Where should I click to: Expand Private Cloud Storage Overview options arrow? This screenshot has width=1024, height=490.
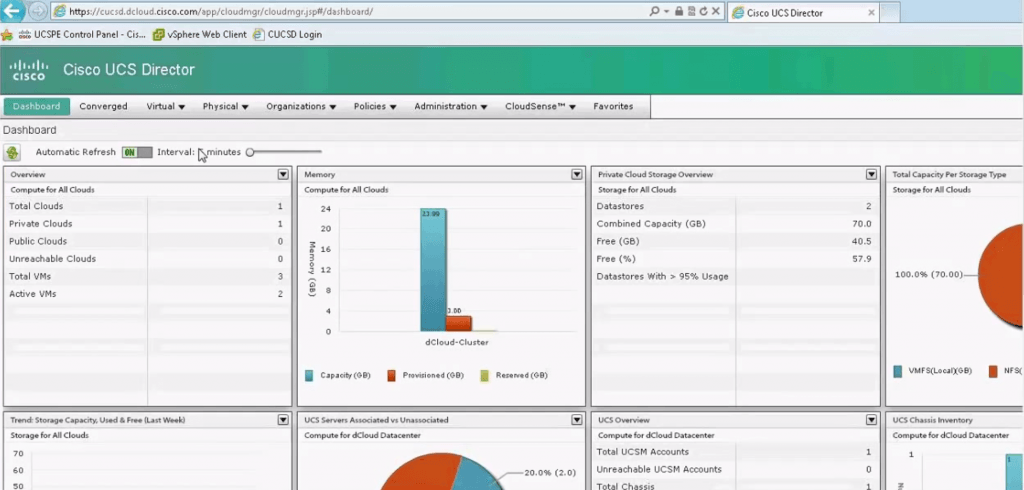click(x=871, y=174)
